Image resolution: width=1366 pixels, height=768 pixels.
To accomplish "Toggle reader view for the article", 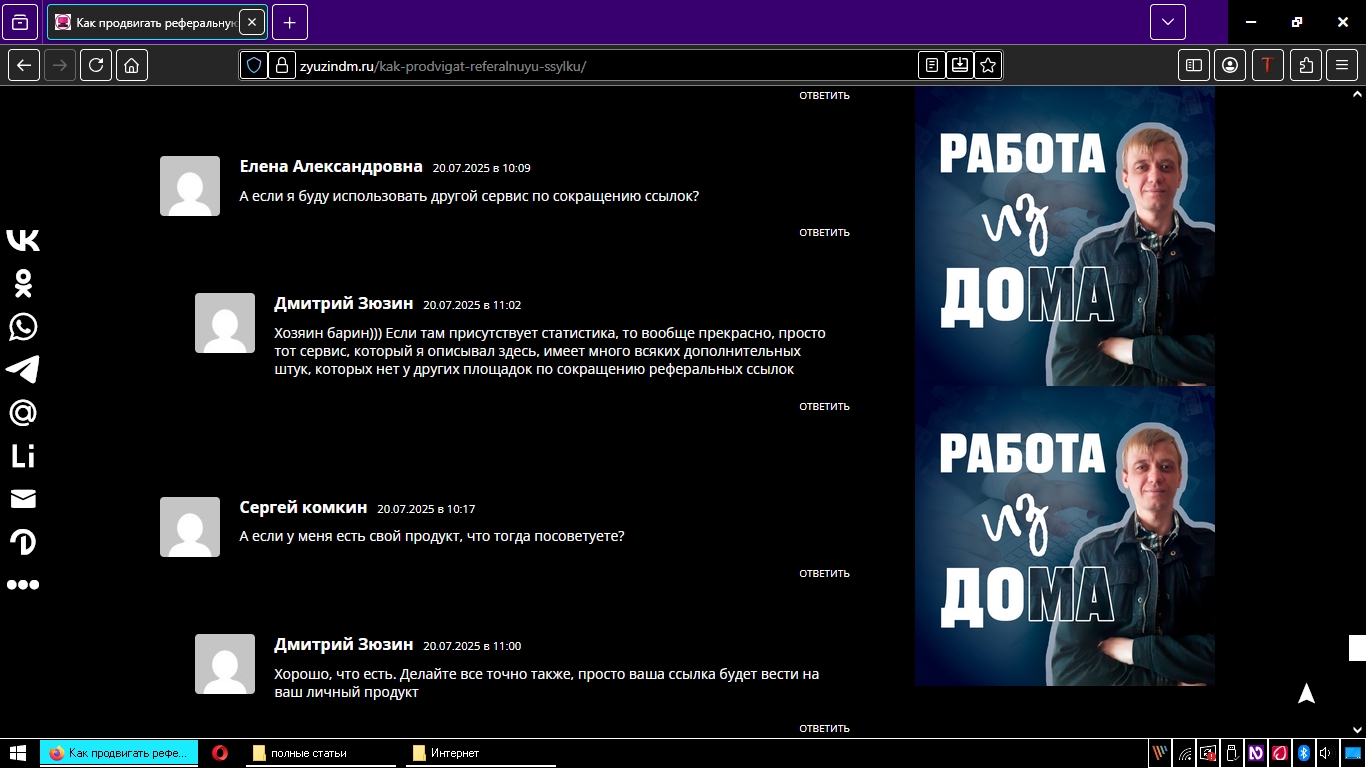I will click(x=932, y=65).
